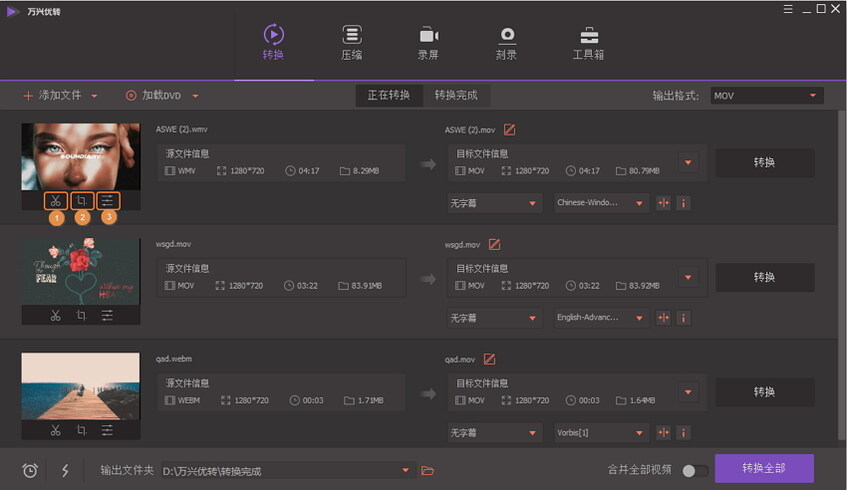Open the effects settings icon under ASWE (2).wmv
This screenshot has width=847, height=490.
(107, 201)
